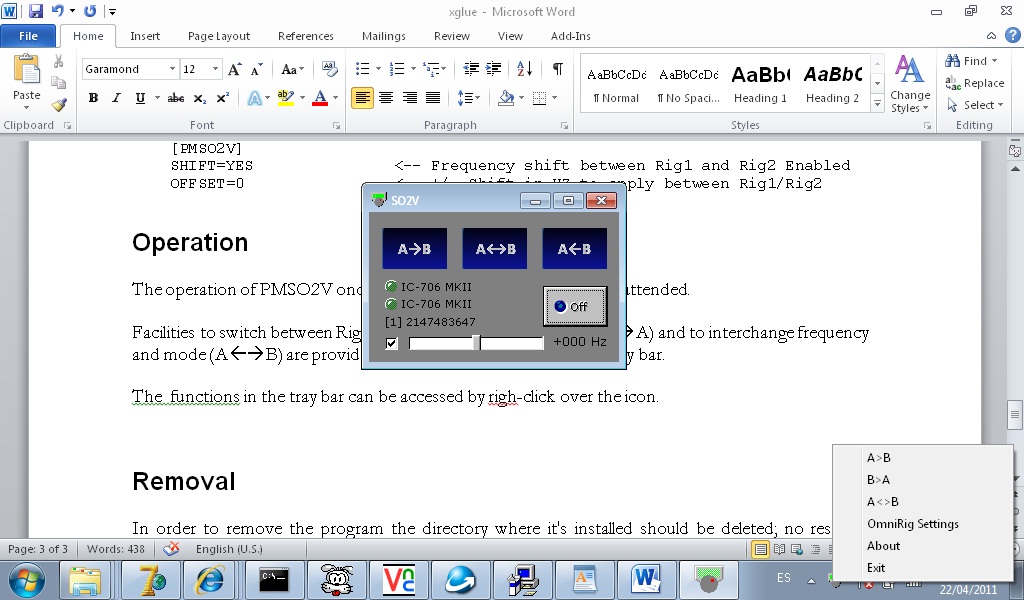The height and width of the screenshot is (600, 1024).
Task: Switch to Web Layout view
Action: pyautogui.click(x=797, y=549)
